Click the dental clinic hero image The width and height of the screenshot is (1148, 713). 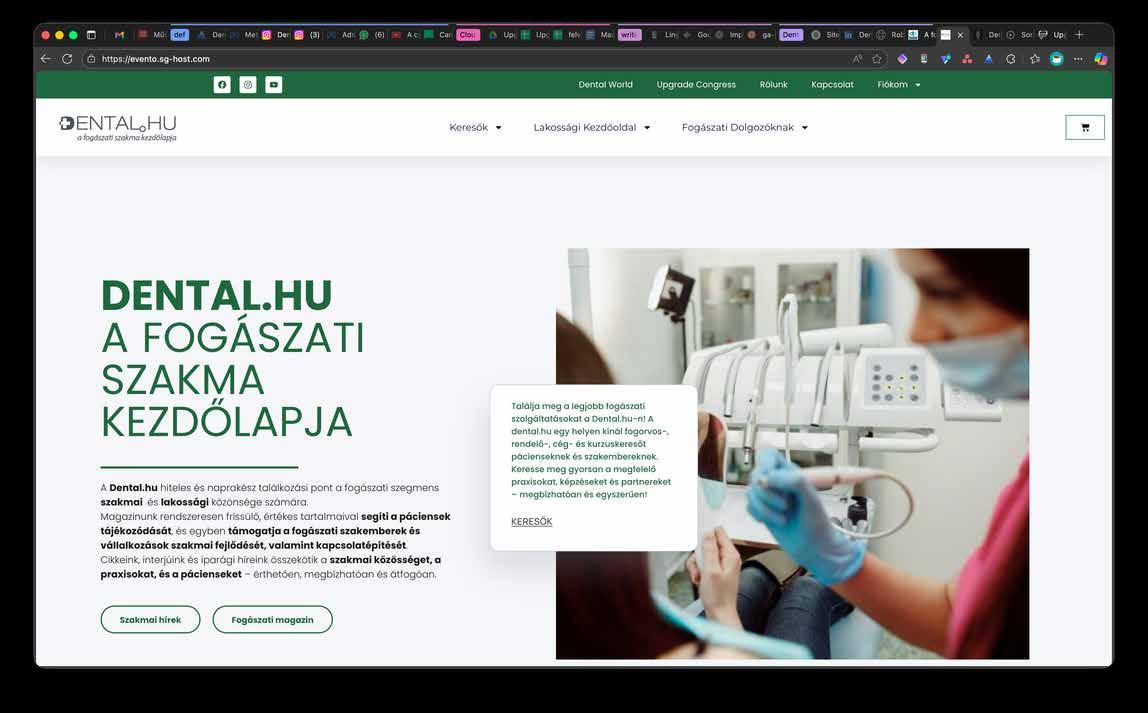click(x=792, y=454)
